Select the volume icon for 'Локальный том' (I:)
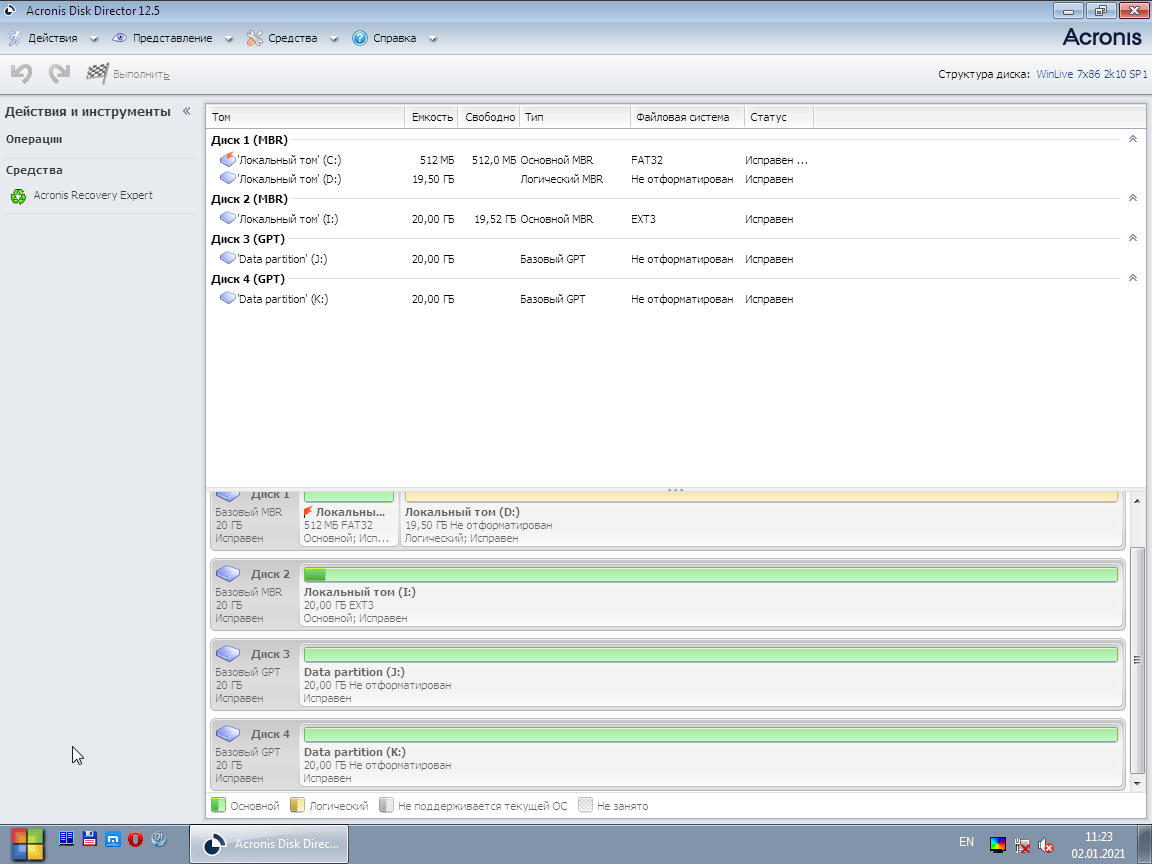The width and height of the screenshot is (1152, 864). point(228,218)
